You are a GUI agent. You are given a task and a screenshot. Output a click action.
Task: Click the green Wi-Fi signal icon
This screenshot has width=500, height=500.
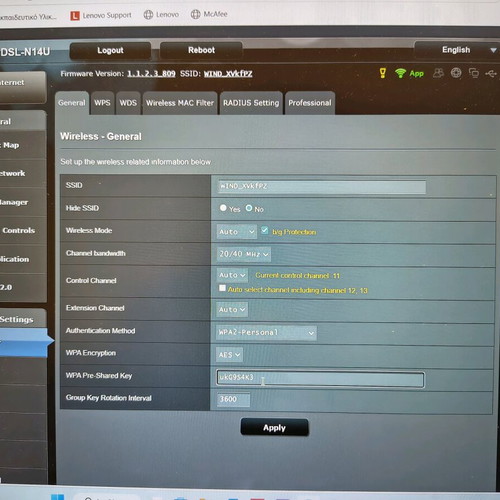(400, 73)
